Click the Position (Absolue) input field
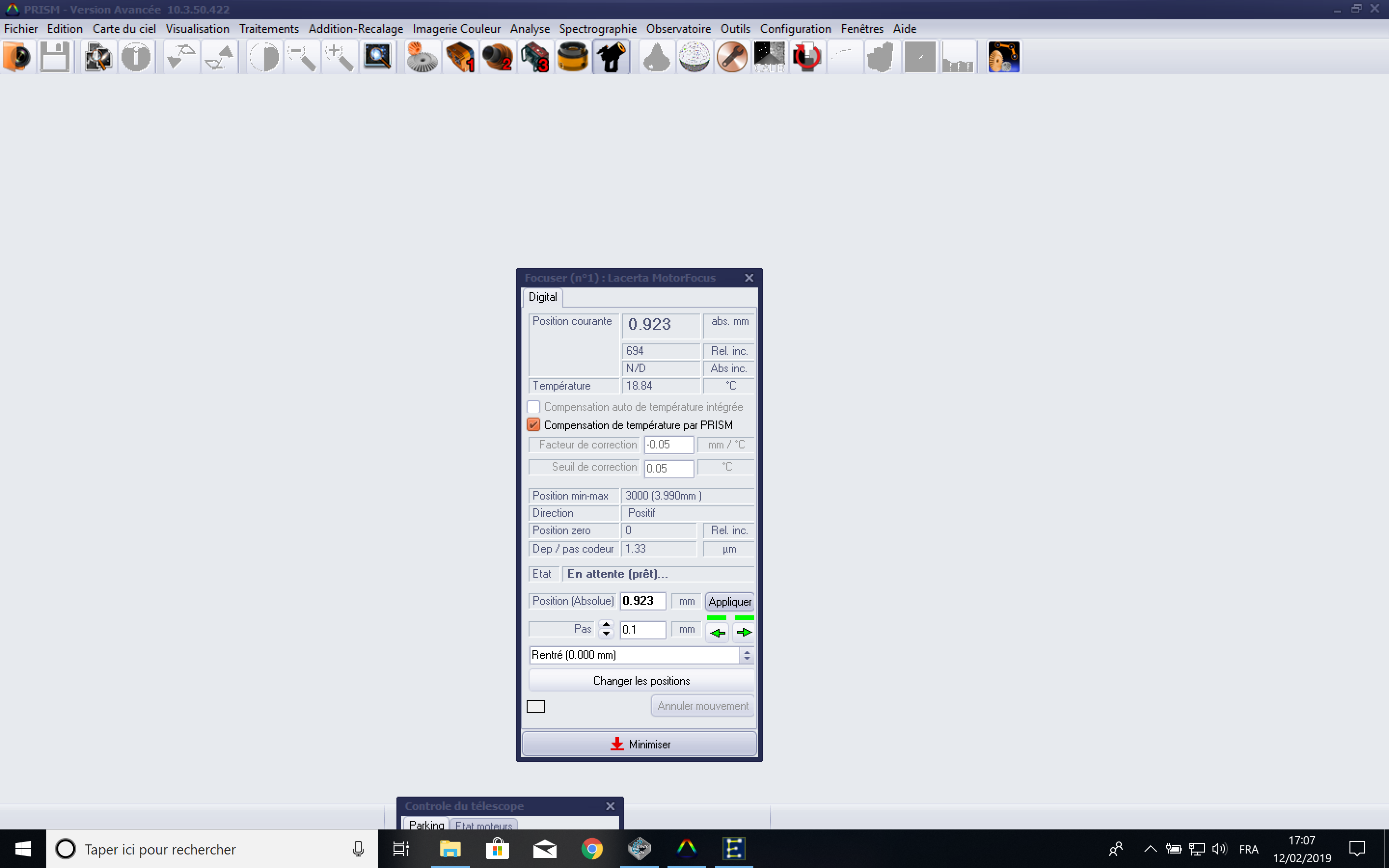The width and height of the screenshot is (1389, 868). click(642, 601)
